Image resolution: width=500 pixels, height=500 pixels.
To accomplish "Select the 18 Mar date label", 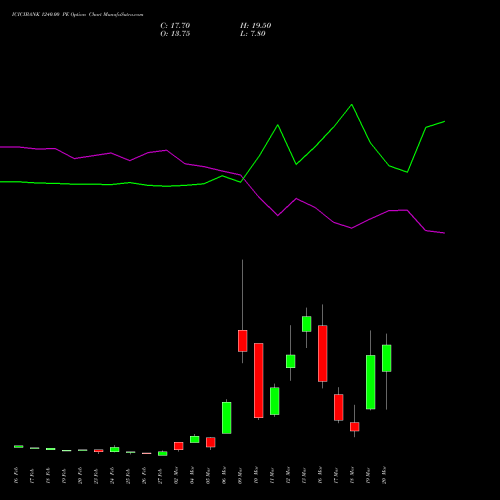I will 352,475.
